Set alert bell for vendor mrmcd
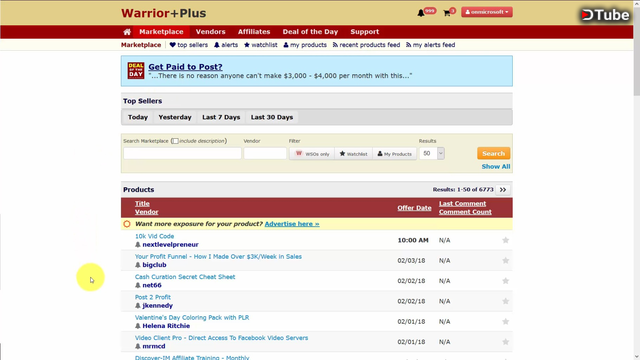 (138, 347)
